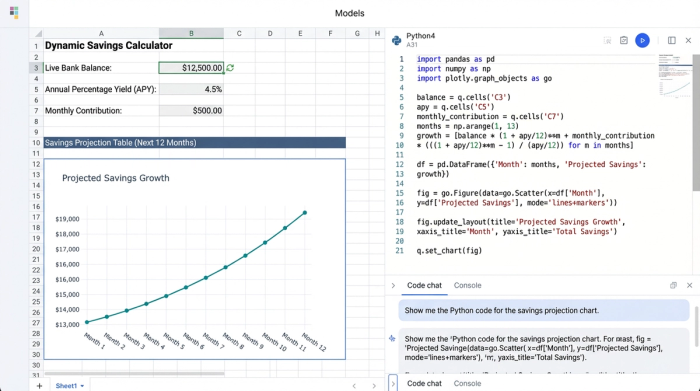Click the $19,000 y-axis label

tap(67, 219)
